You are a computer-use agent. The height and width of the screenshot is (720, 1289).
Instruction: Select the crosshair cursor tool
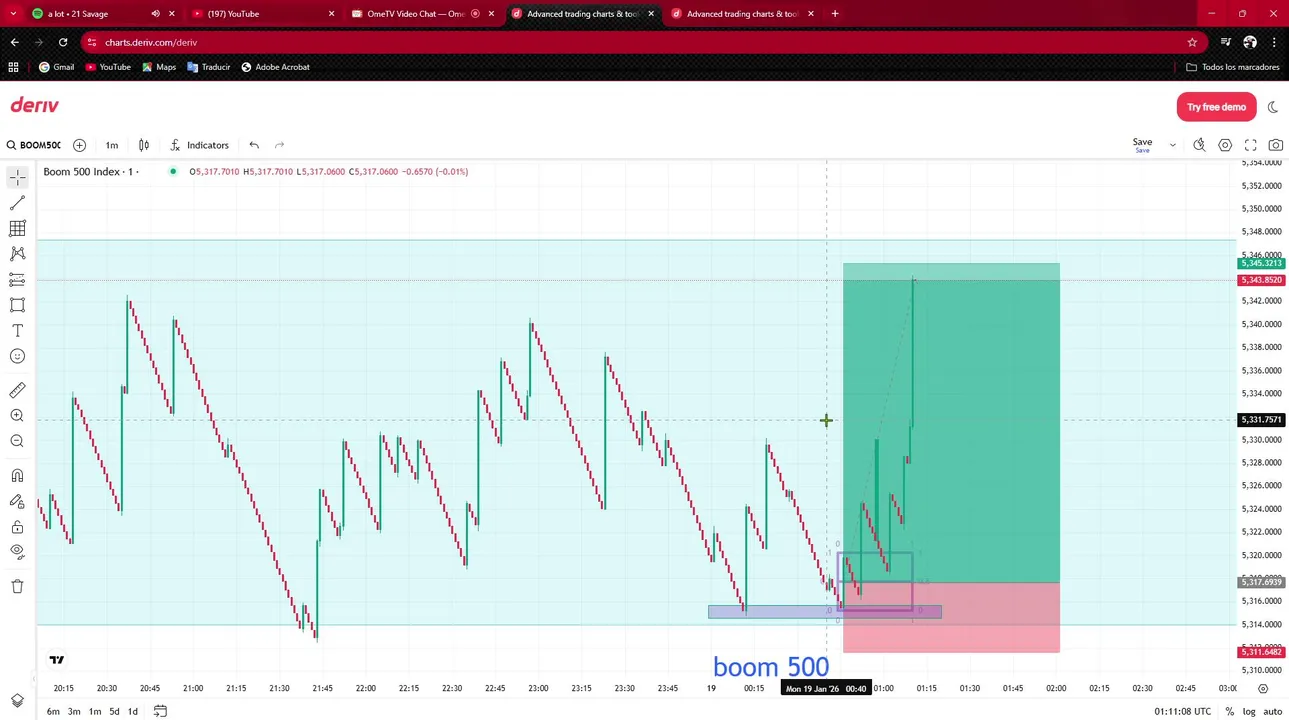(x=17, y=178)
